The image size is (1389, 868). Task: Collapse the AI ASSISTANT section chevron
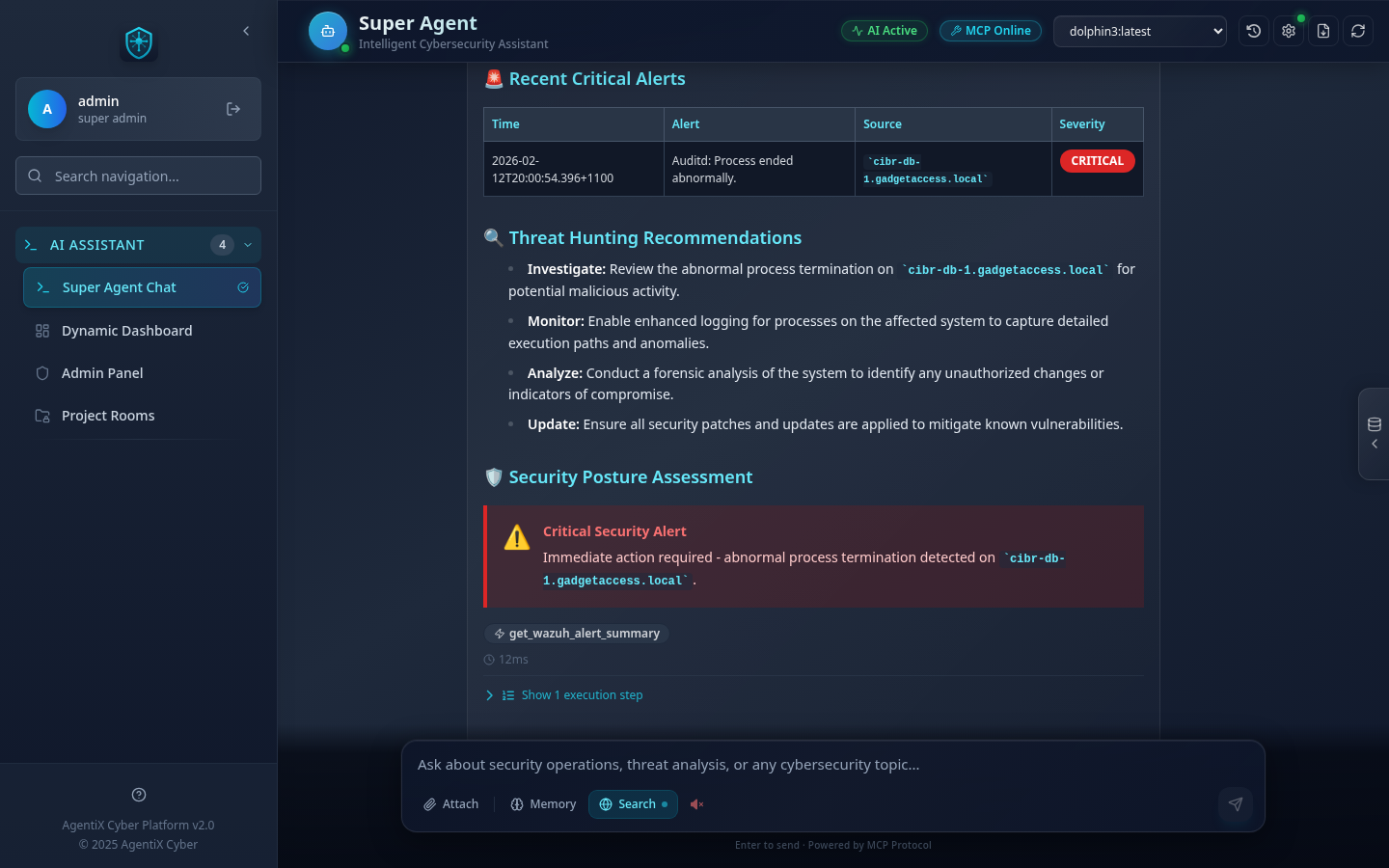247,245
